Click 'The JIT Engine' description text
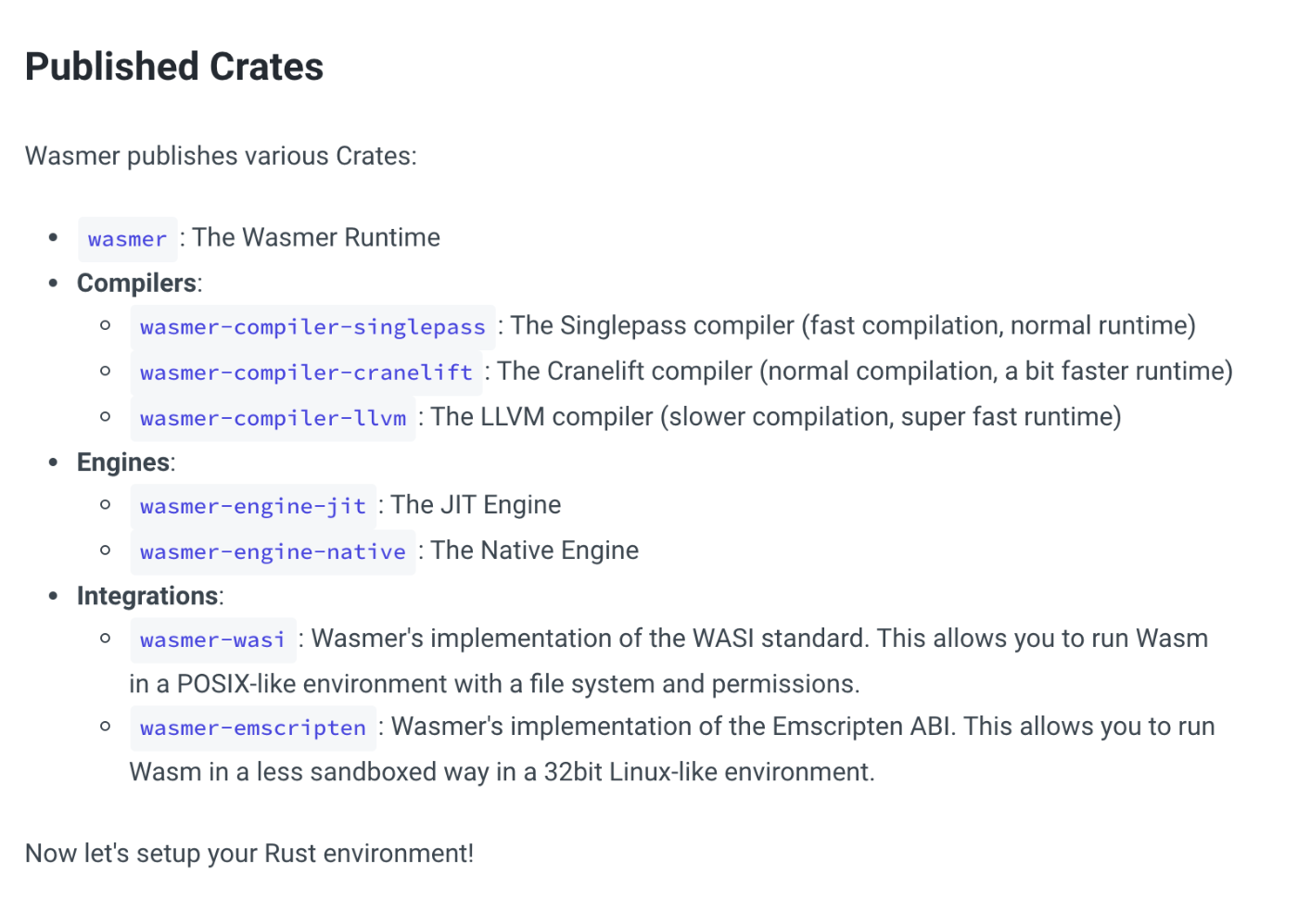 click(476, 504)
